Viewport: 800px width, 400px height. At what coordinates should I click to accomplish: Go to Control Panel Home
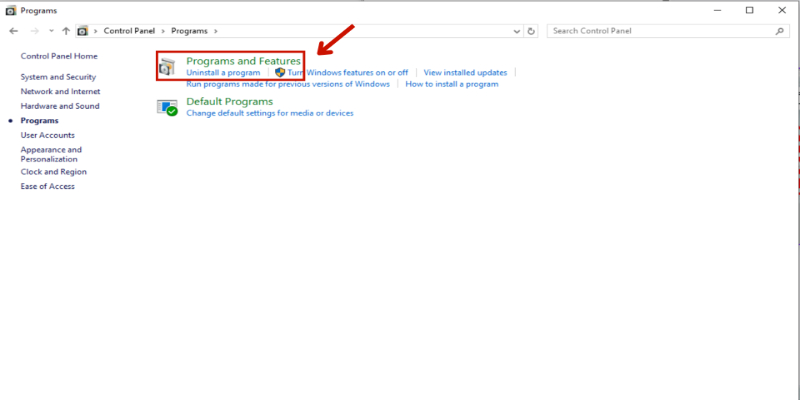59,56
